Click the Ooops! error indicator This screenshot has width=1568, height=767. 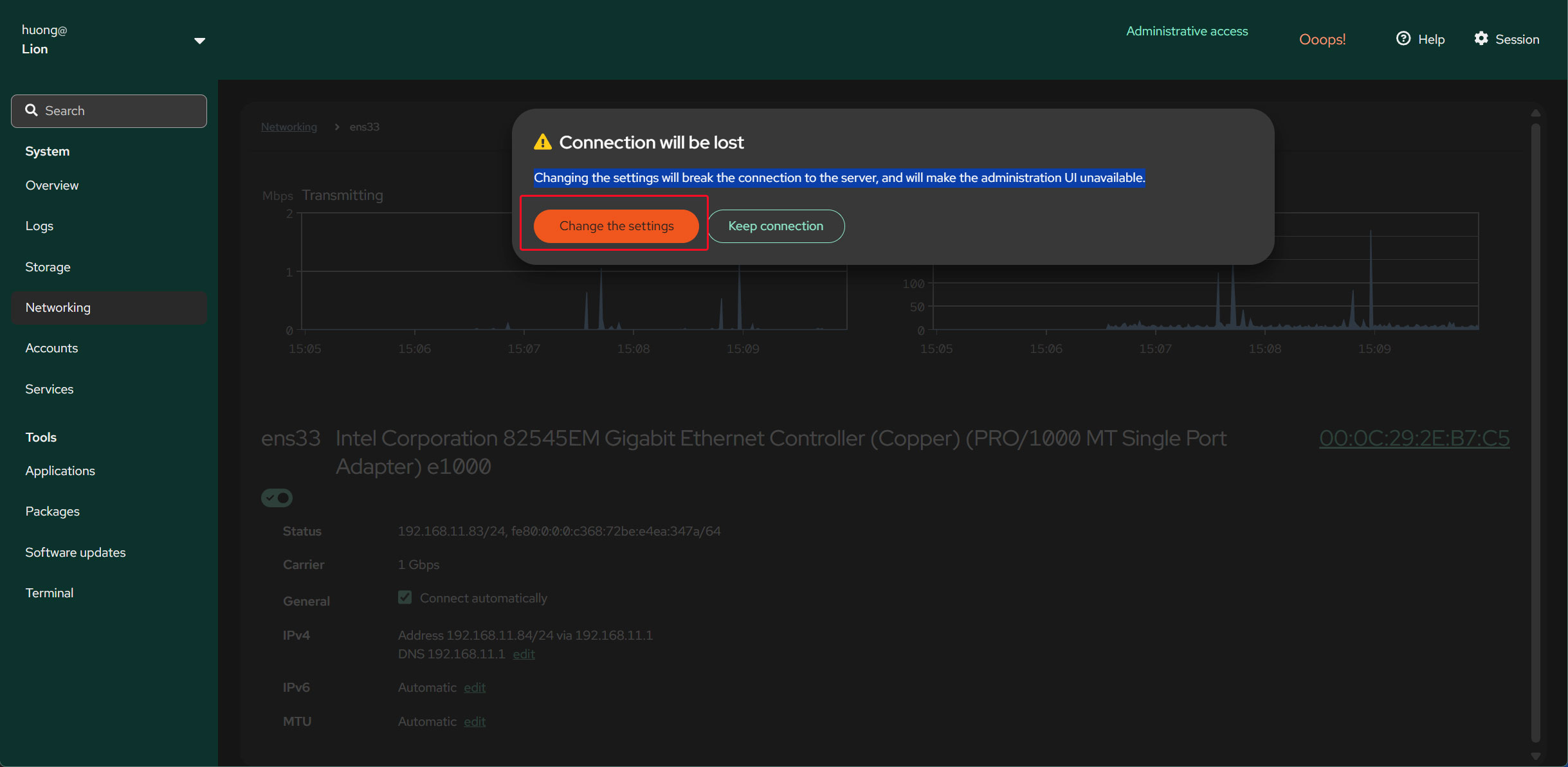click(x=1322, y=39)
